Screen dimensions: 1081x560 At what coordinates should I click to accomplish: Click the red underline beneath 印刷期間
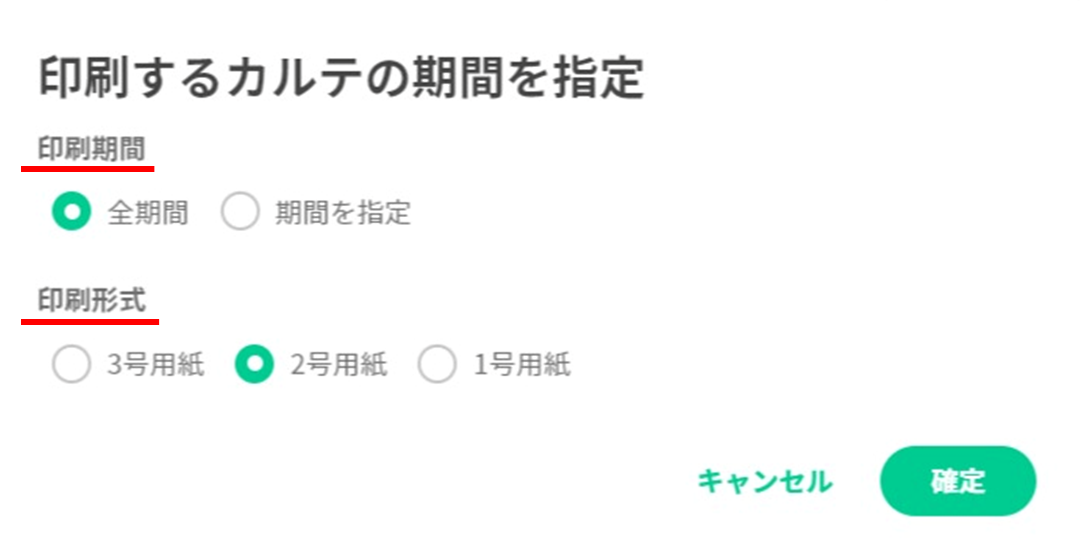click(x=87, y=169)
